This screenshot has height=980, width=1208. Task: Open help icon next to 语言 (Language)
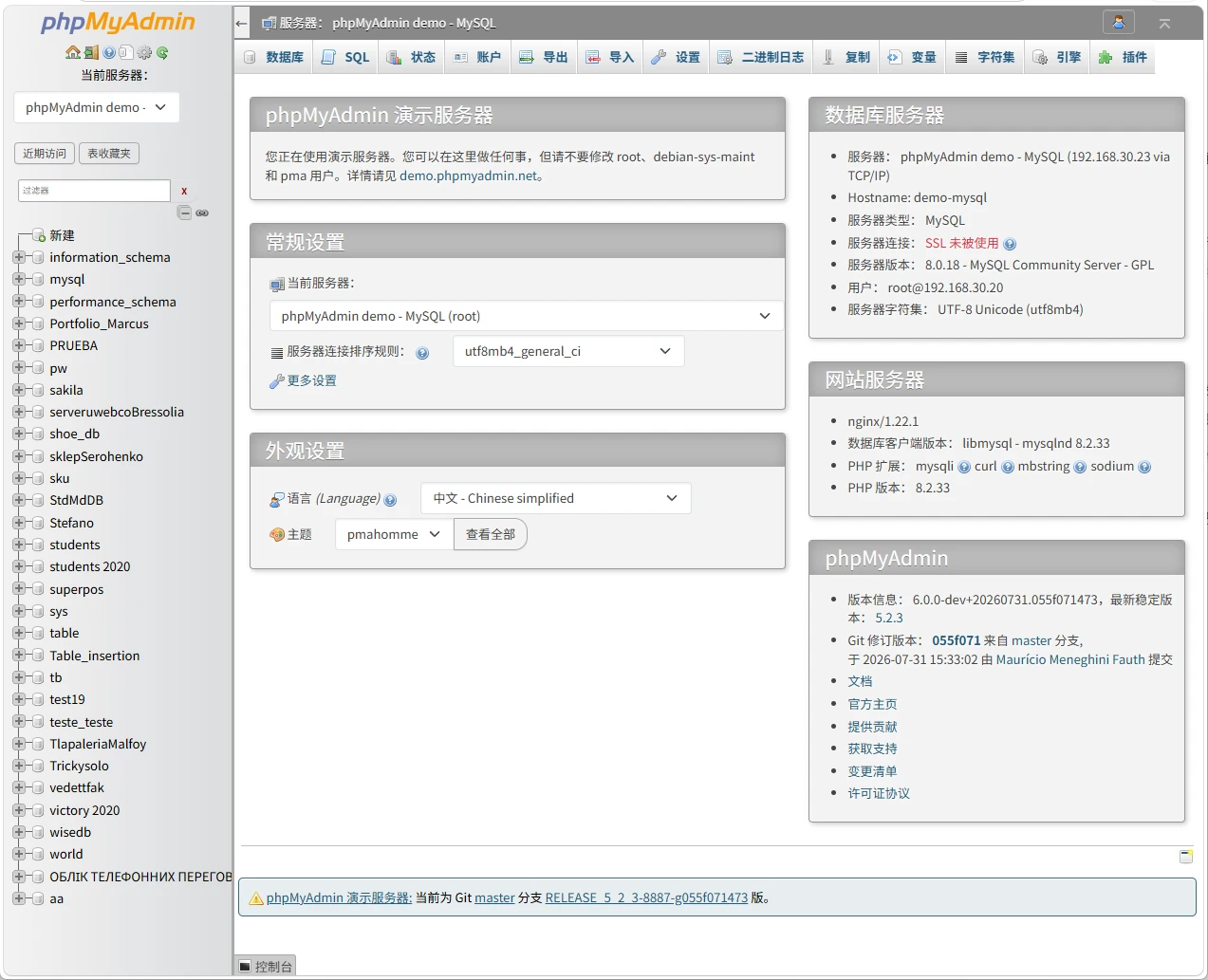click(x=390, y=500)
